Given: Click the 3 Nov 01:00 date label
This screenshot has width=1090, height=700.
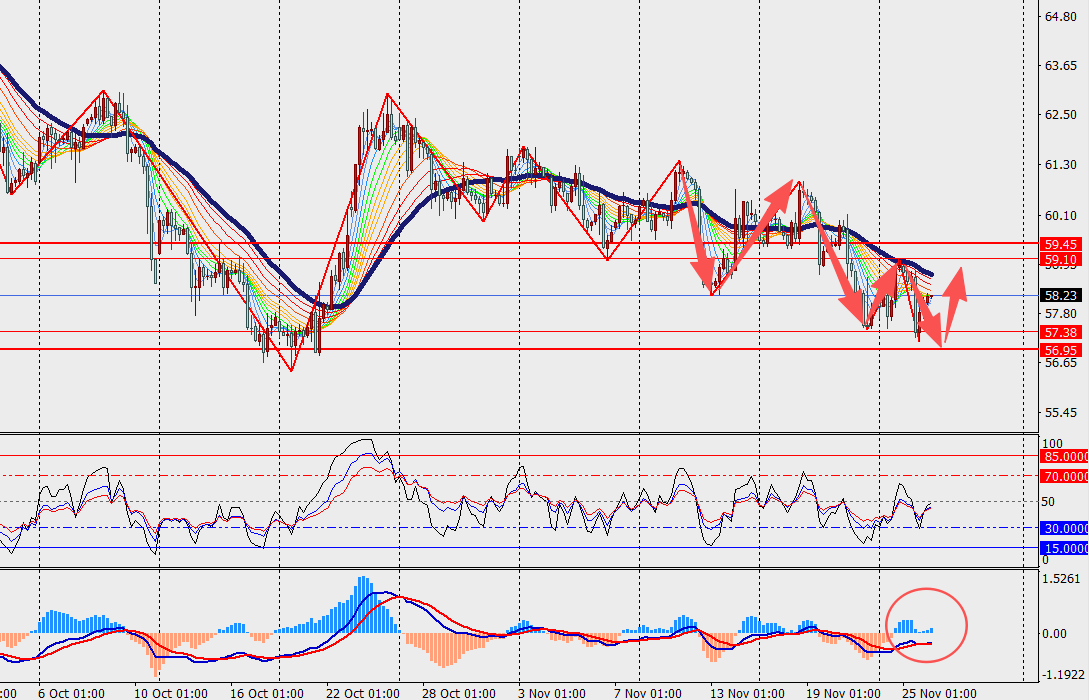Looking at the screenshot, I should pyautogui.click(x=552, y=692).
